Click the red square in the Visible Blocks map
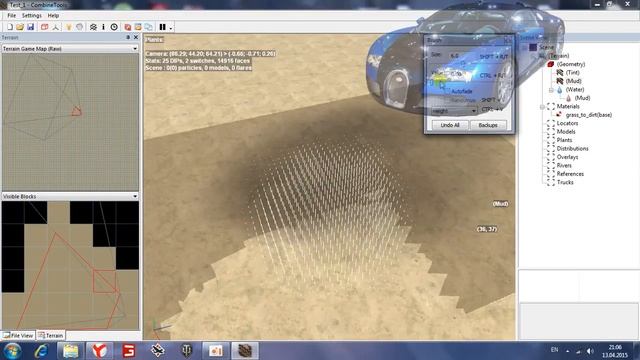The width and height of the screenshot is (640, 360). [104, 281]
